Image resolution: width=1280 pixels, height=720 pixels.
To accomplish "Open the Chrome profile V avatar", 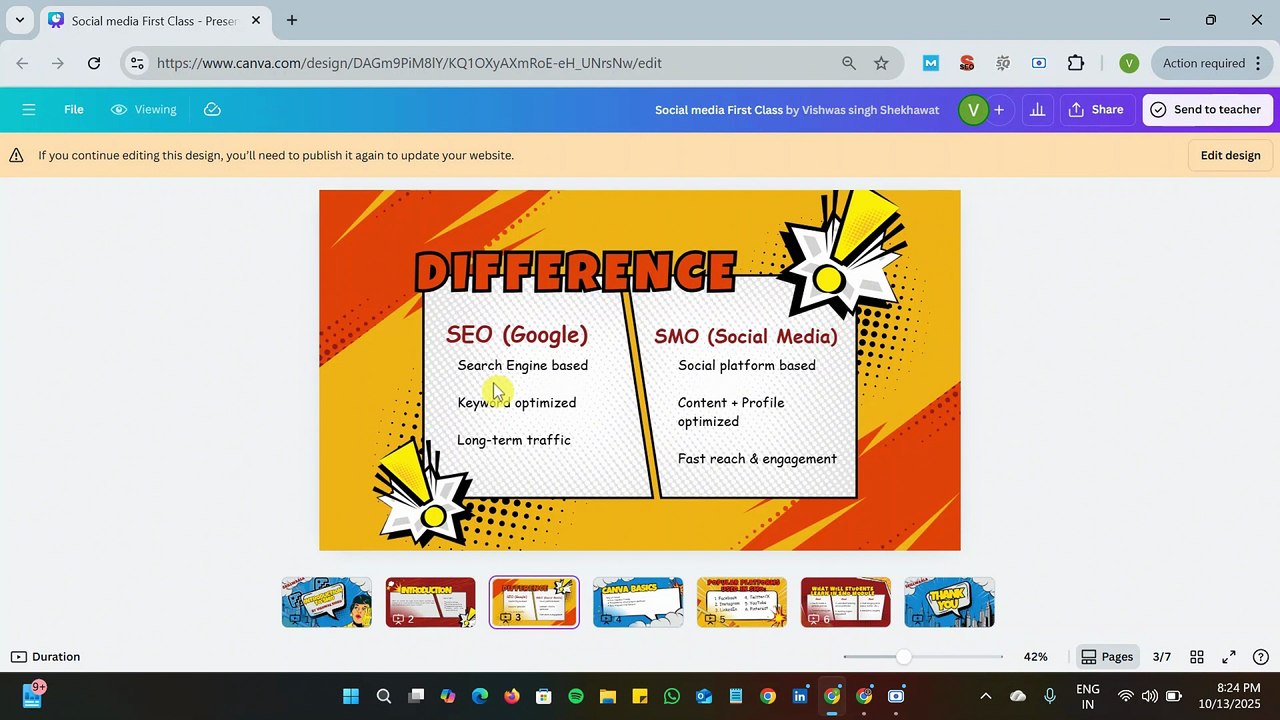I will tap(1129, 63).
